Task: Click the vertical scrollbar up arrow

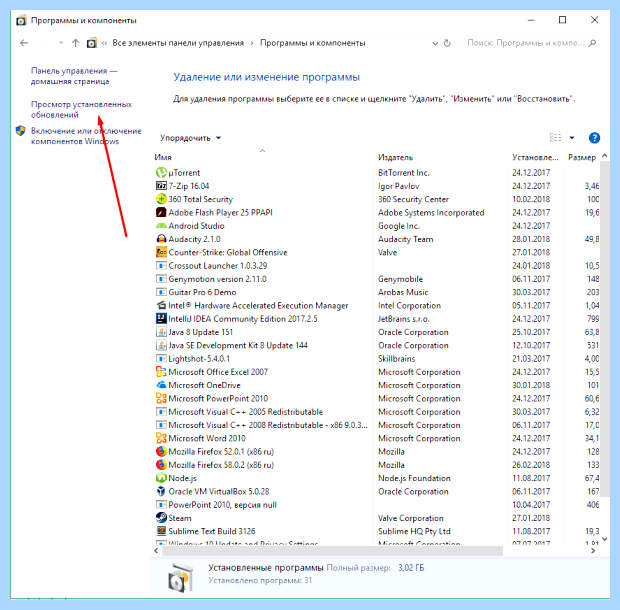Action: pyautogui.click(x=605, y=156)
